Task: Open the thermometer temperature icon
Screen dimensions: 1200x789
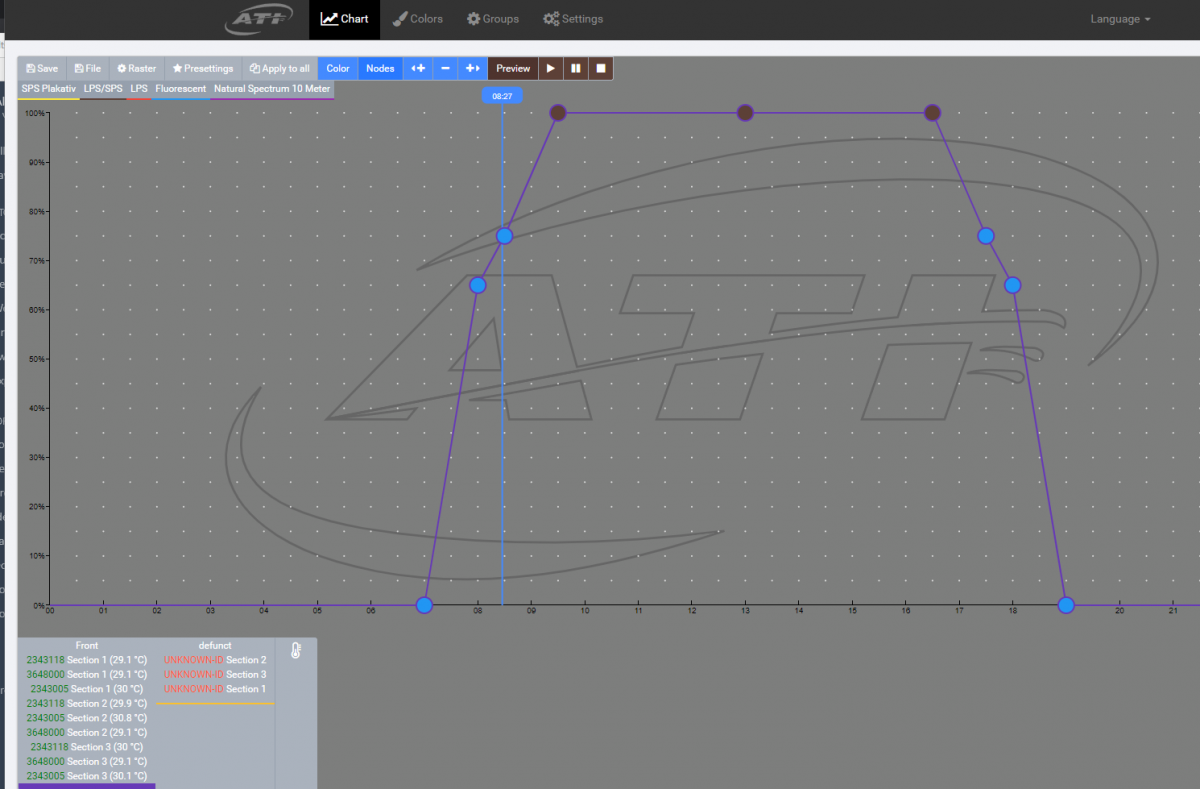Action: (x=296, y=651)
